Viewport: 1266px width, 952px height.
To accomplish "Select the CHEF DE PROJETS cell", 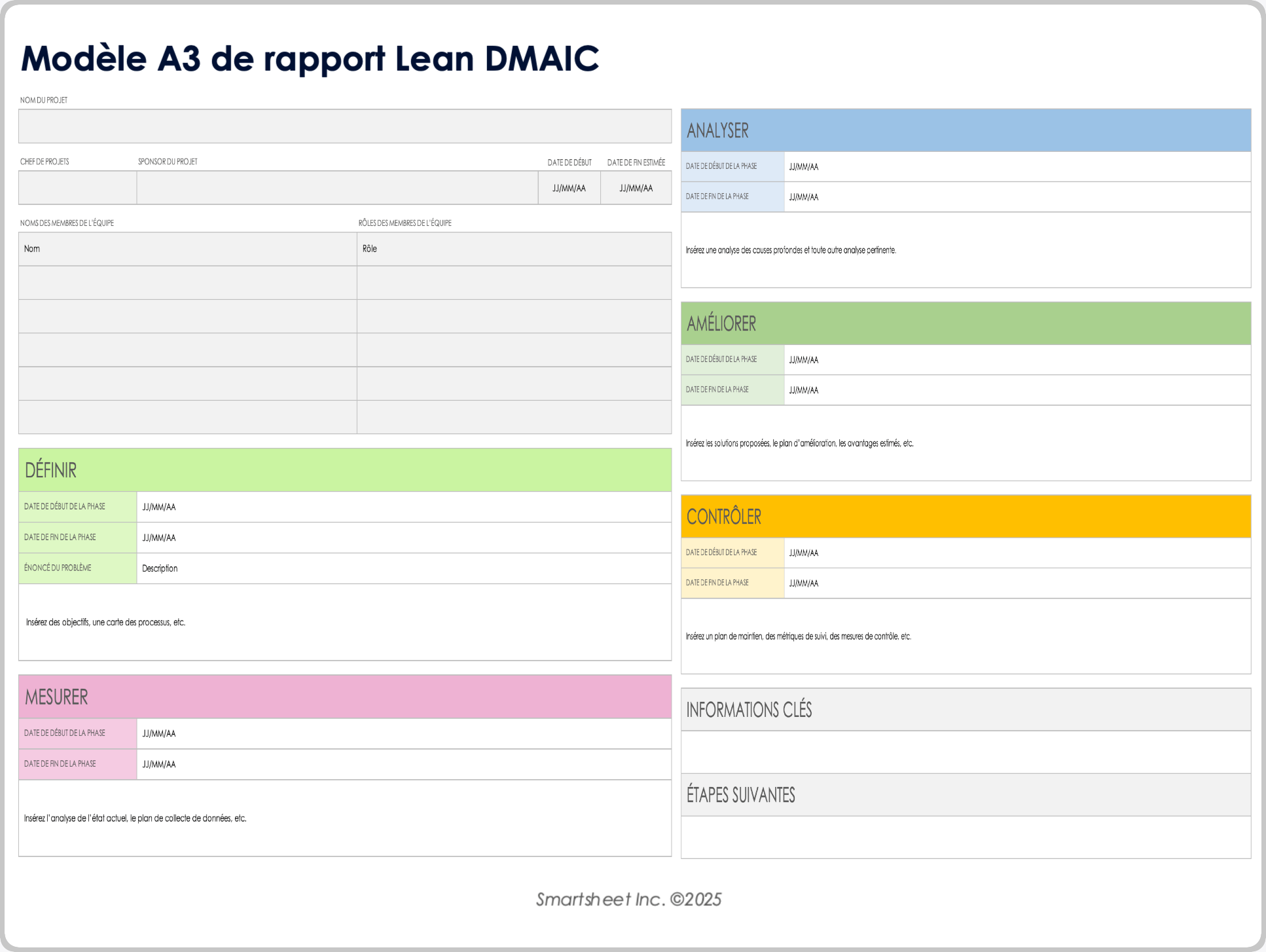I will coord(77,188).
